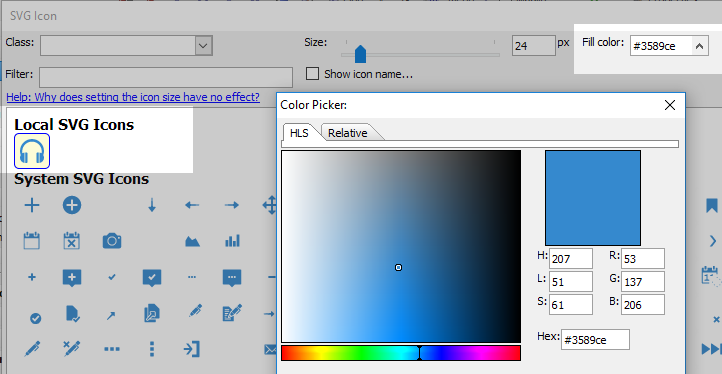Pick the bar chart icon
Screen dimensions: 722x374
point(232,241)
